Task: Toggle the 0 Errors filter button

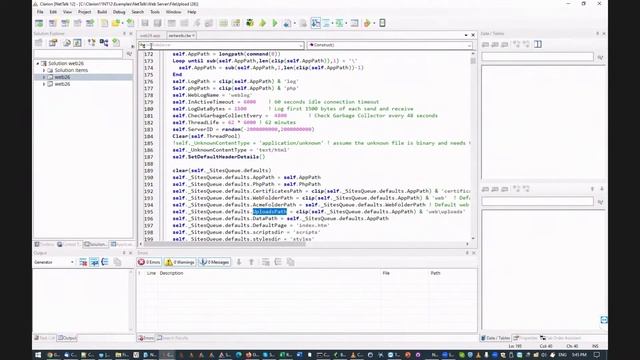Action: [149, 262]
